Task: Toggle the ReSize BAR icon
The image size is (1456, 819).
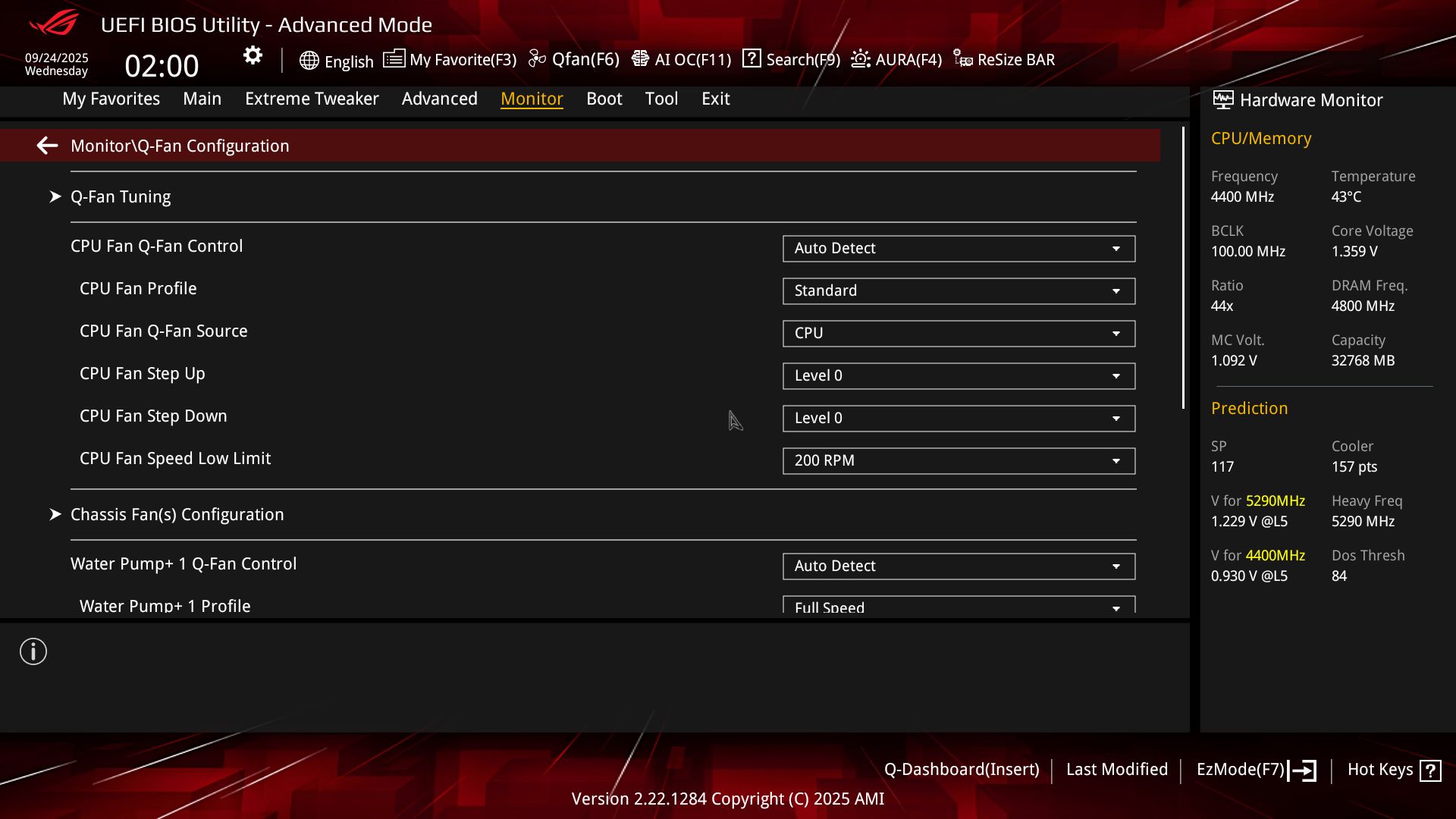Action: (963, 59)
